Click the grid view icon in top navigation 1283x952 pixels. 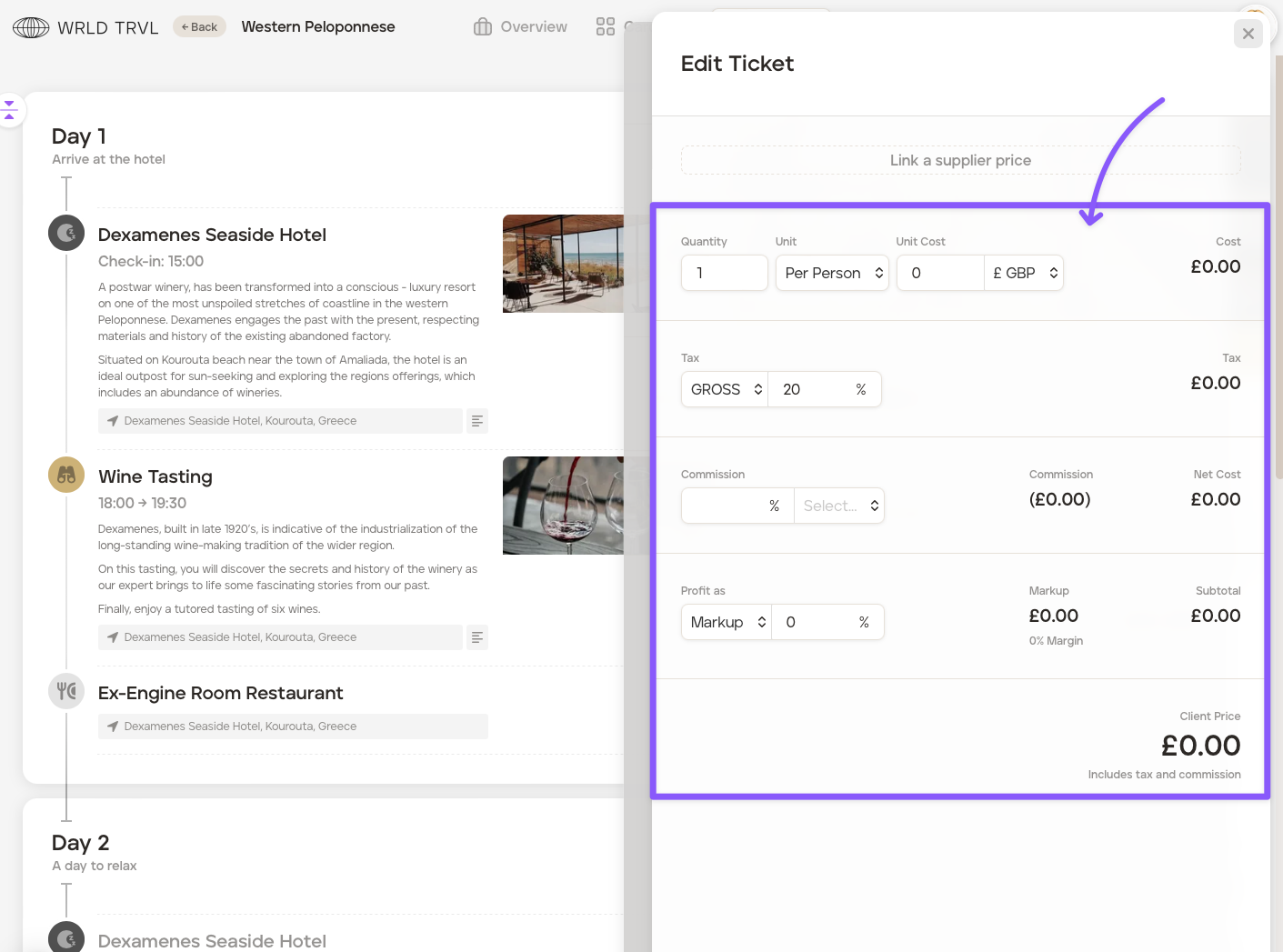tap(606, 27)
